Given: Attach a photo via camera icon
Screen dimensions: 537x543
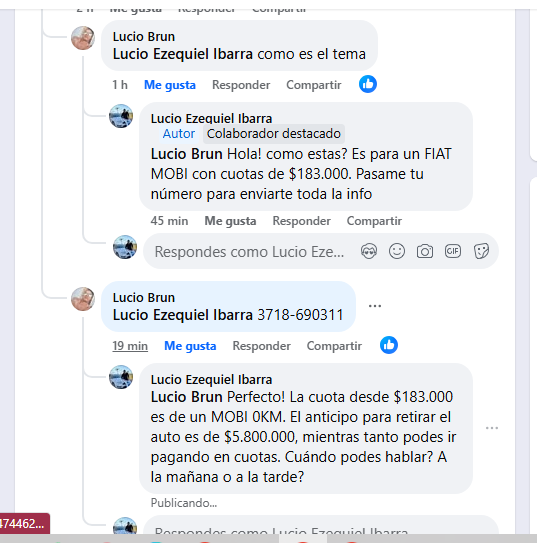Looking at the screenshot, I should click(x=425, y=251).
